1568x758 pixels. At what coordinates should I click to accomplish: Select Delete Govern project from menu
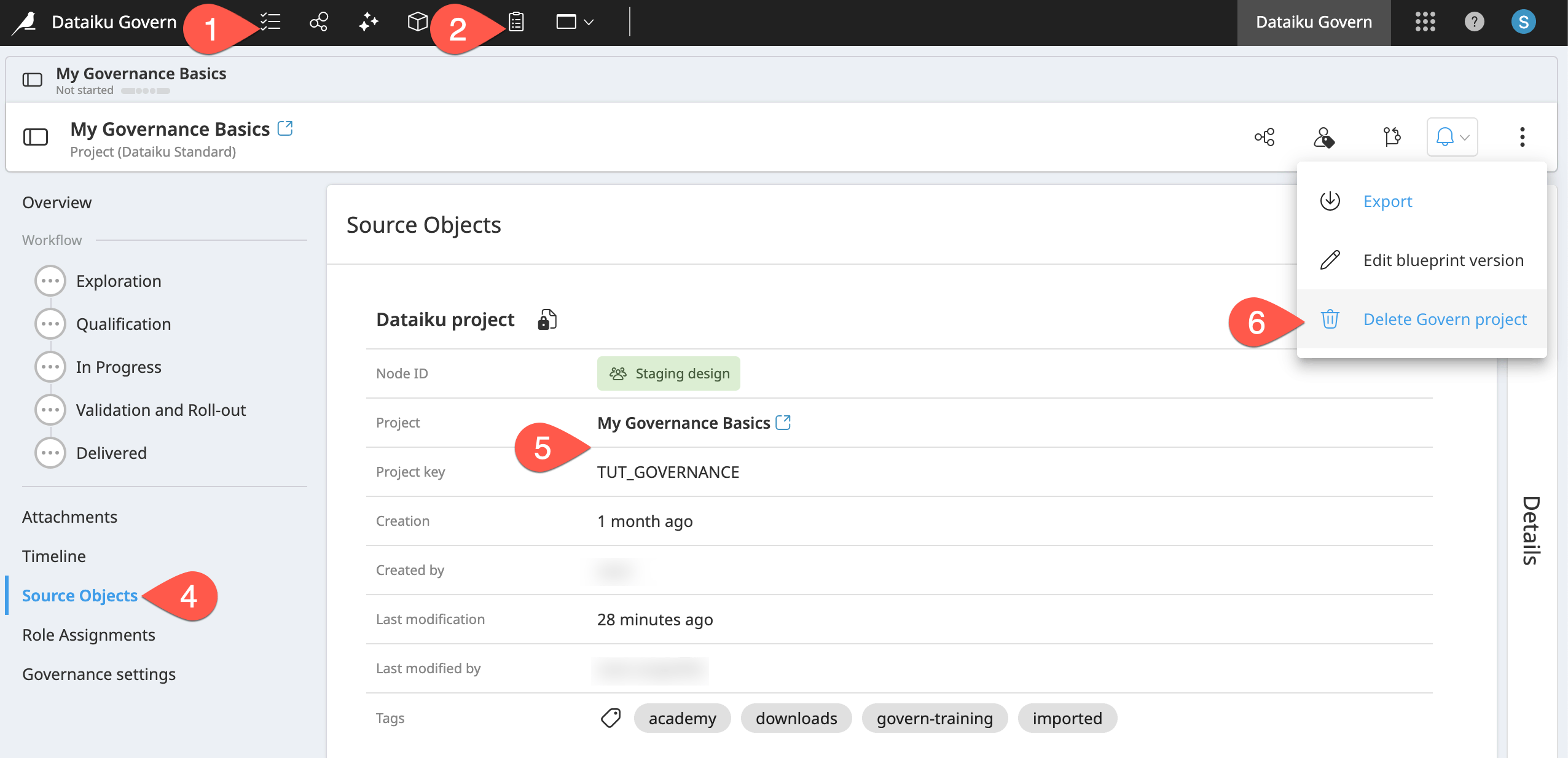pos(1444,319)
